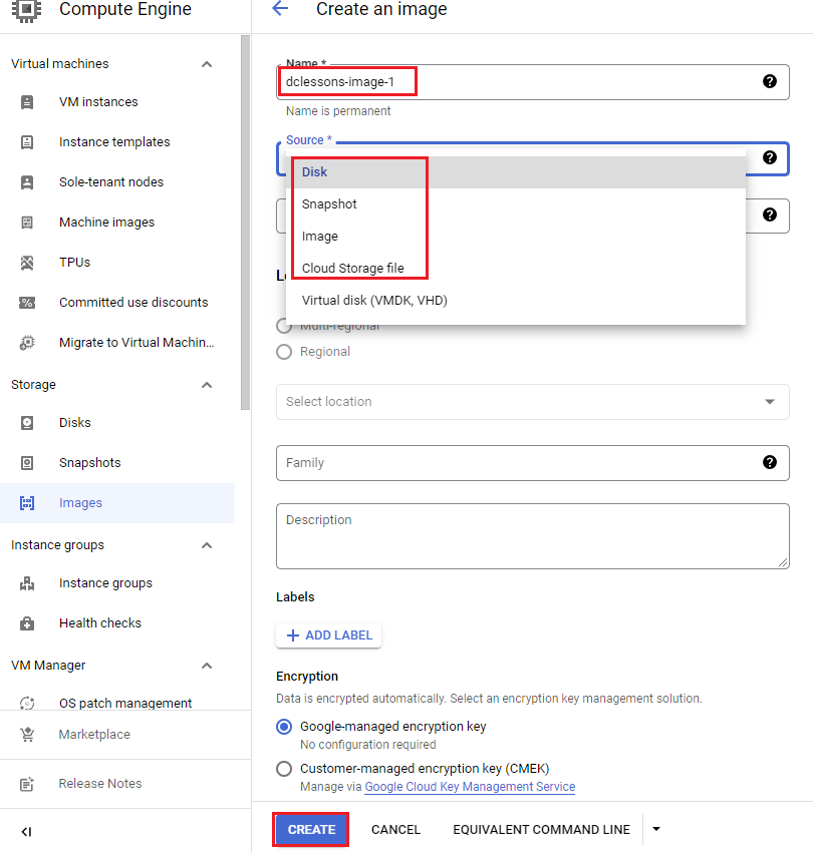
Task: Open the Equivalent Command Line dropdown arrow
Action: click(656, 829)
